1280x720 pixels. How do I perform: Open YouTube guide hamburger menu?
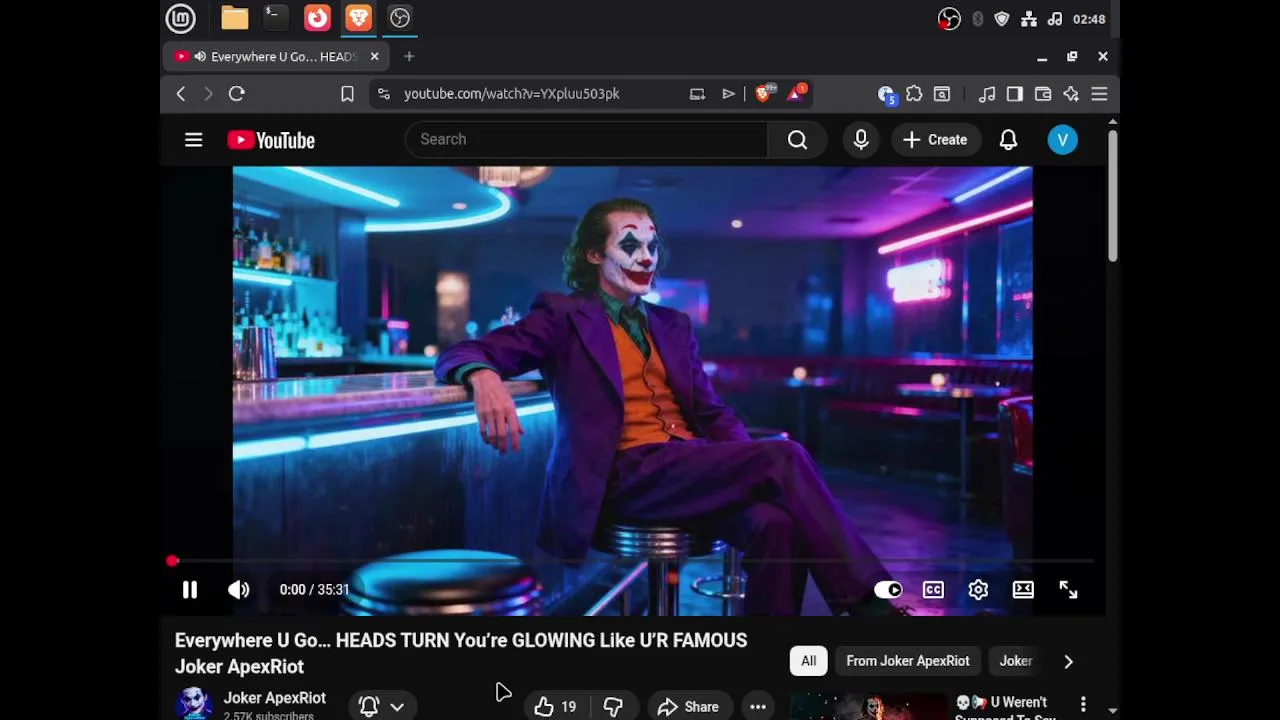(x=194, y=140)
